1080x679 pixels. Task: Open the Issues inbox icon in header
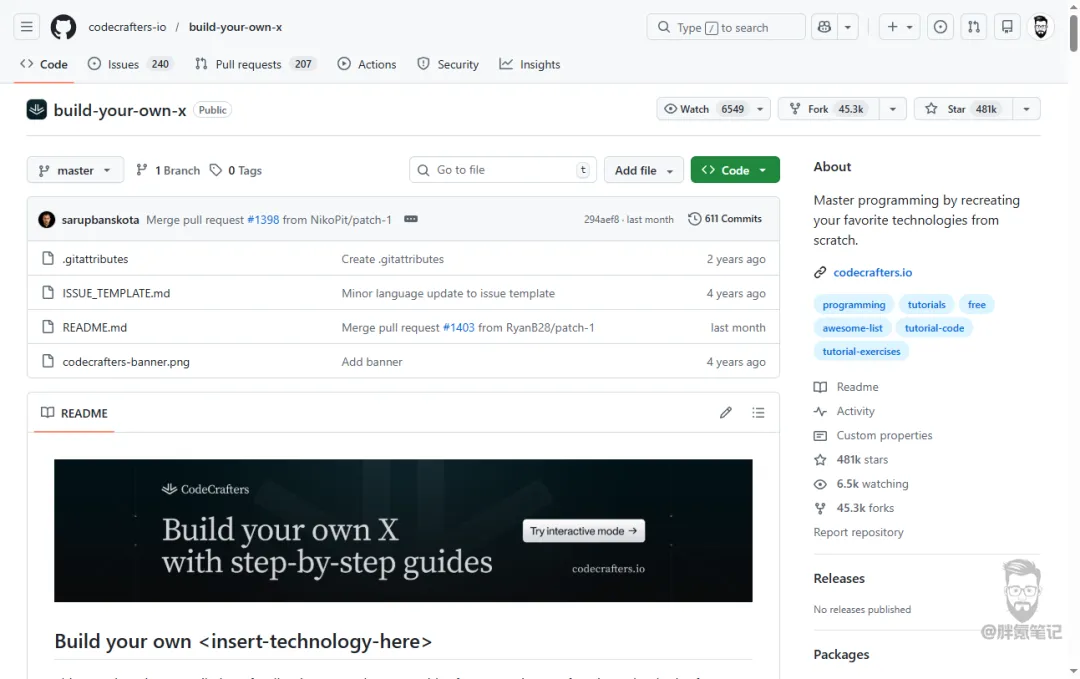940,27
